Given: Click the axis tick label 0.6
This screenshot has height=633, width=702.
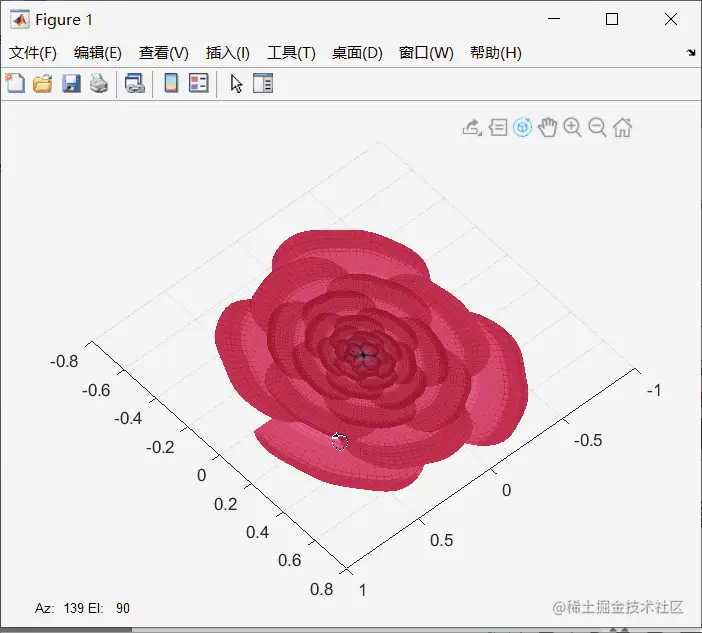Looking at the screenshot, I should click(x=289, y=560).
